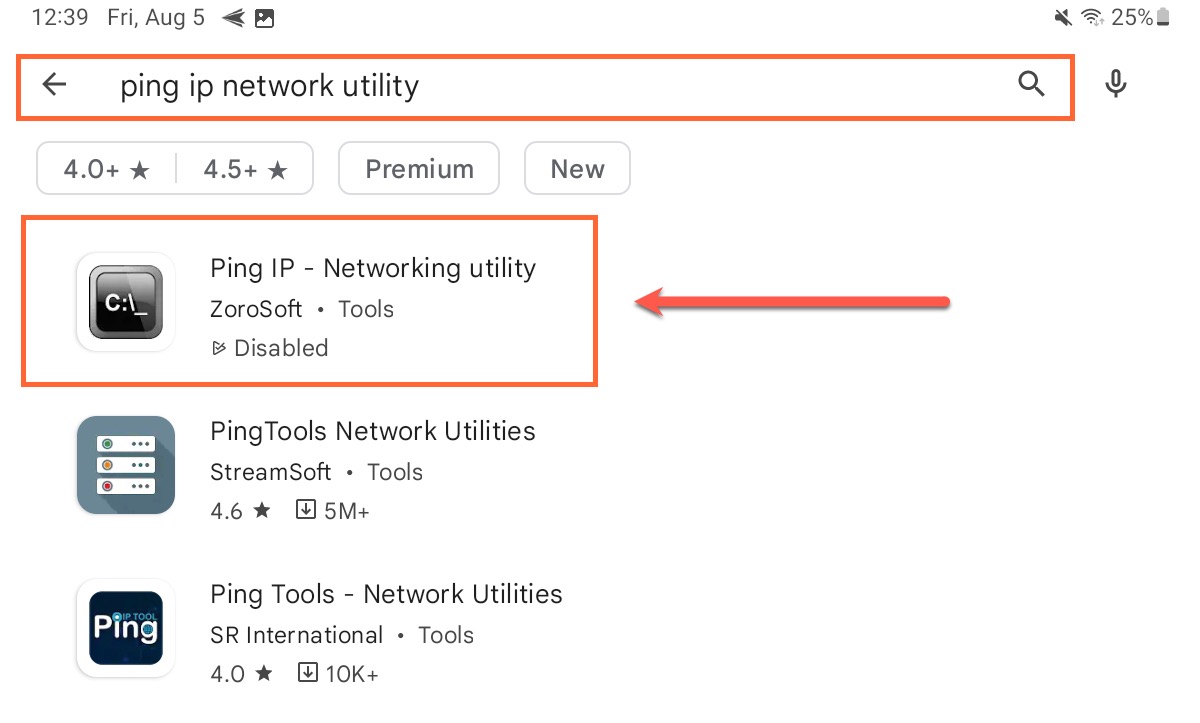Open Ping IP - Networking utility result

310,301
